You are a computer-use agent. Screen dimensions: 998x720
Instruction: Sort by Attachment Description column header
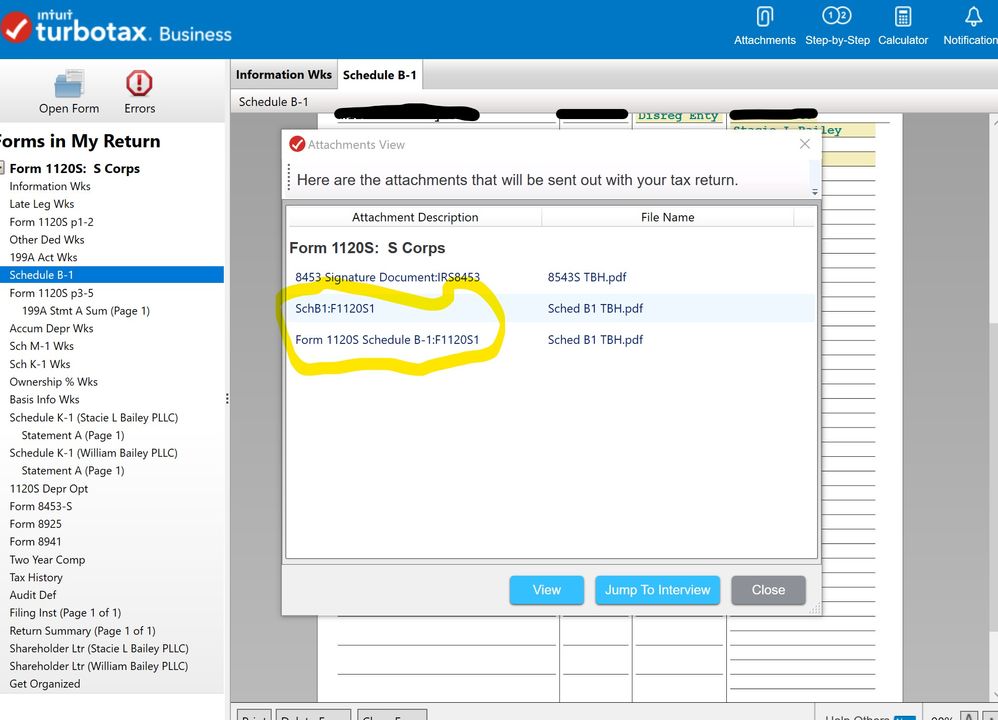coord(415,217)
